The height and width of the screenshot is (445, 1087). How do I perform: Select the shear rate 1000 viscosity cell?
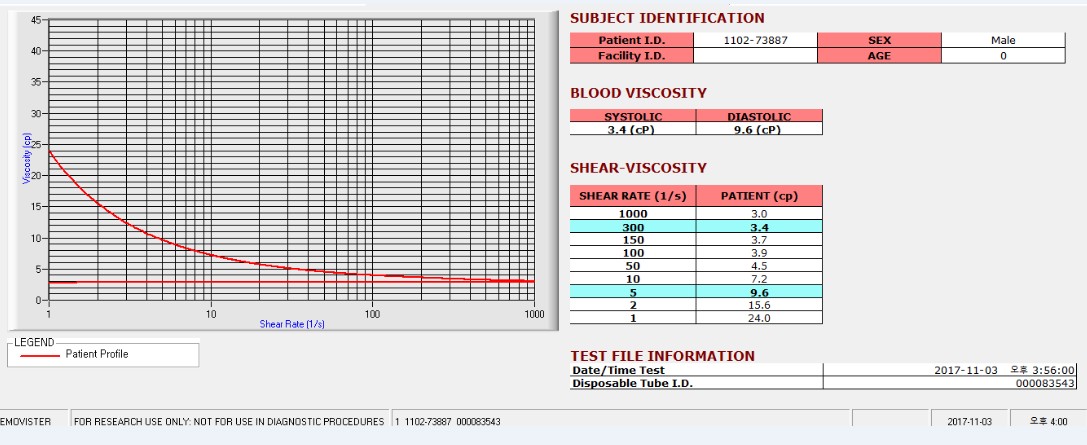click(x=759, y=213)
